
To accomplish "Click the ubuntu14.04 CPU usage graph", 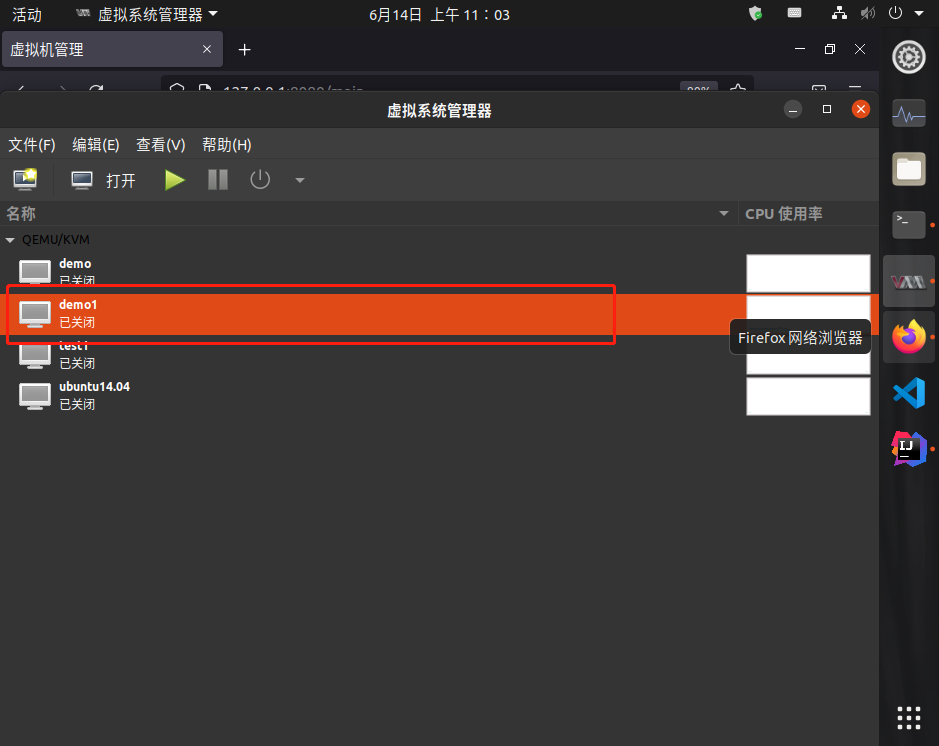I will point(808,396).
